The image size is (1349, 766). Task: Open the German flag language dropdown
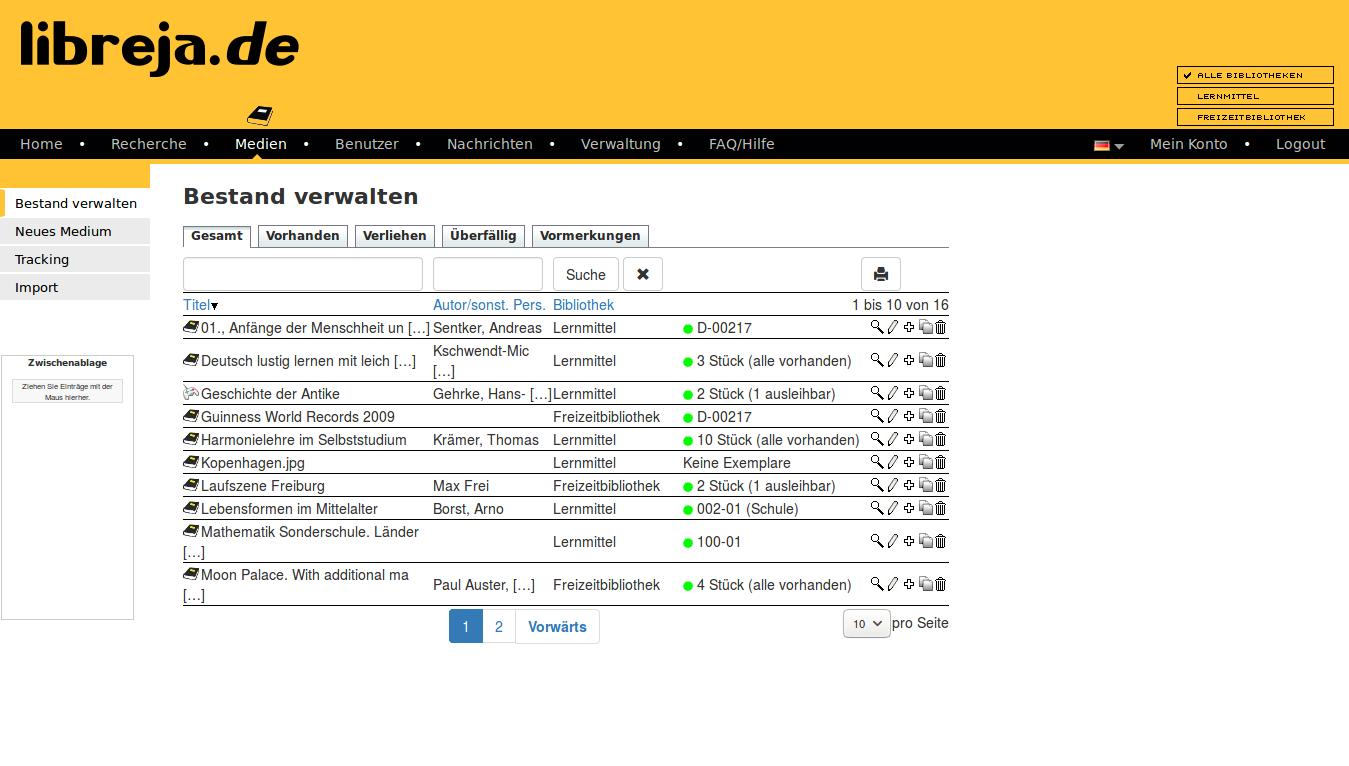pos(1108,145)
